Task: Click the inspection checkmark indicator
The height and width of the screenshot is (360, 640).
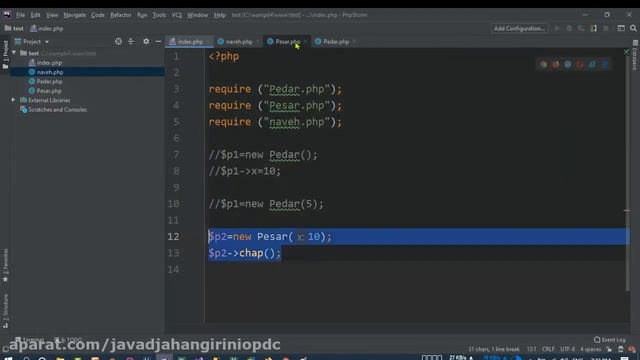Action: [627, 52]
